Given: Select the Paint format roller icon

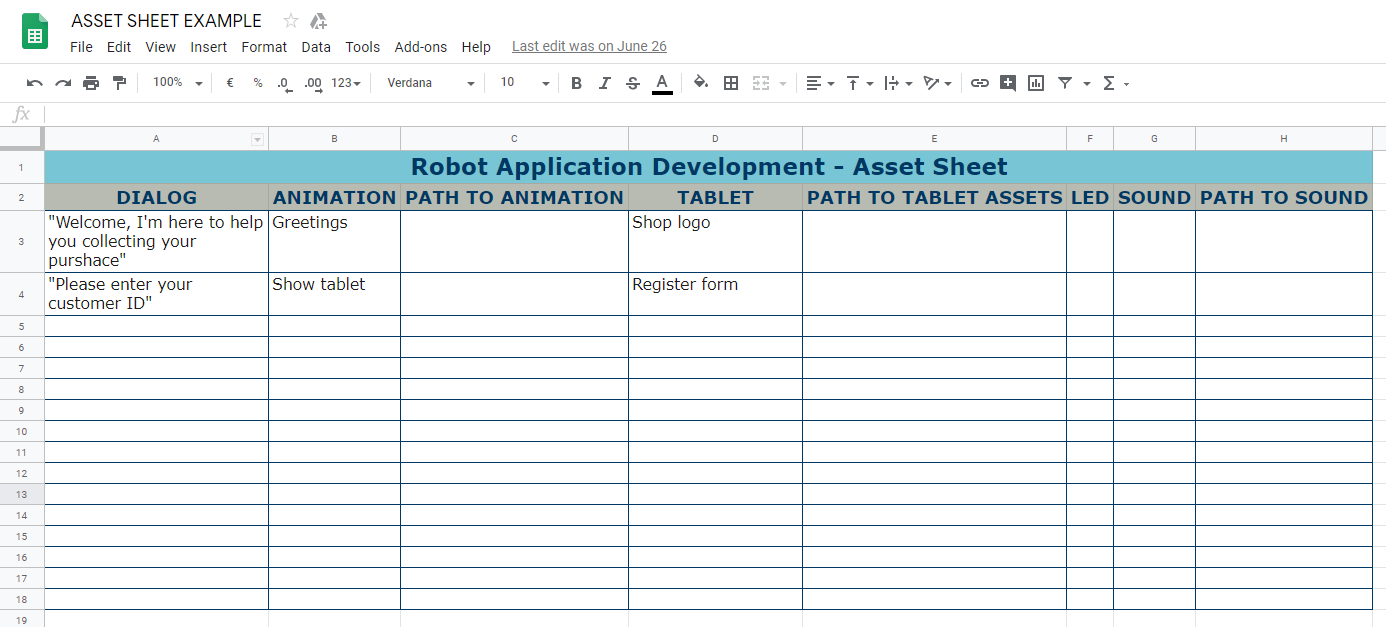Looking at the screenshot, I should pos(119,83).
